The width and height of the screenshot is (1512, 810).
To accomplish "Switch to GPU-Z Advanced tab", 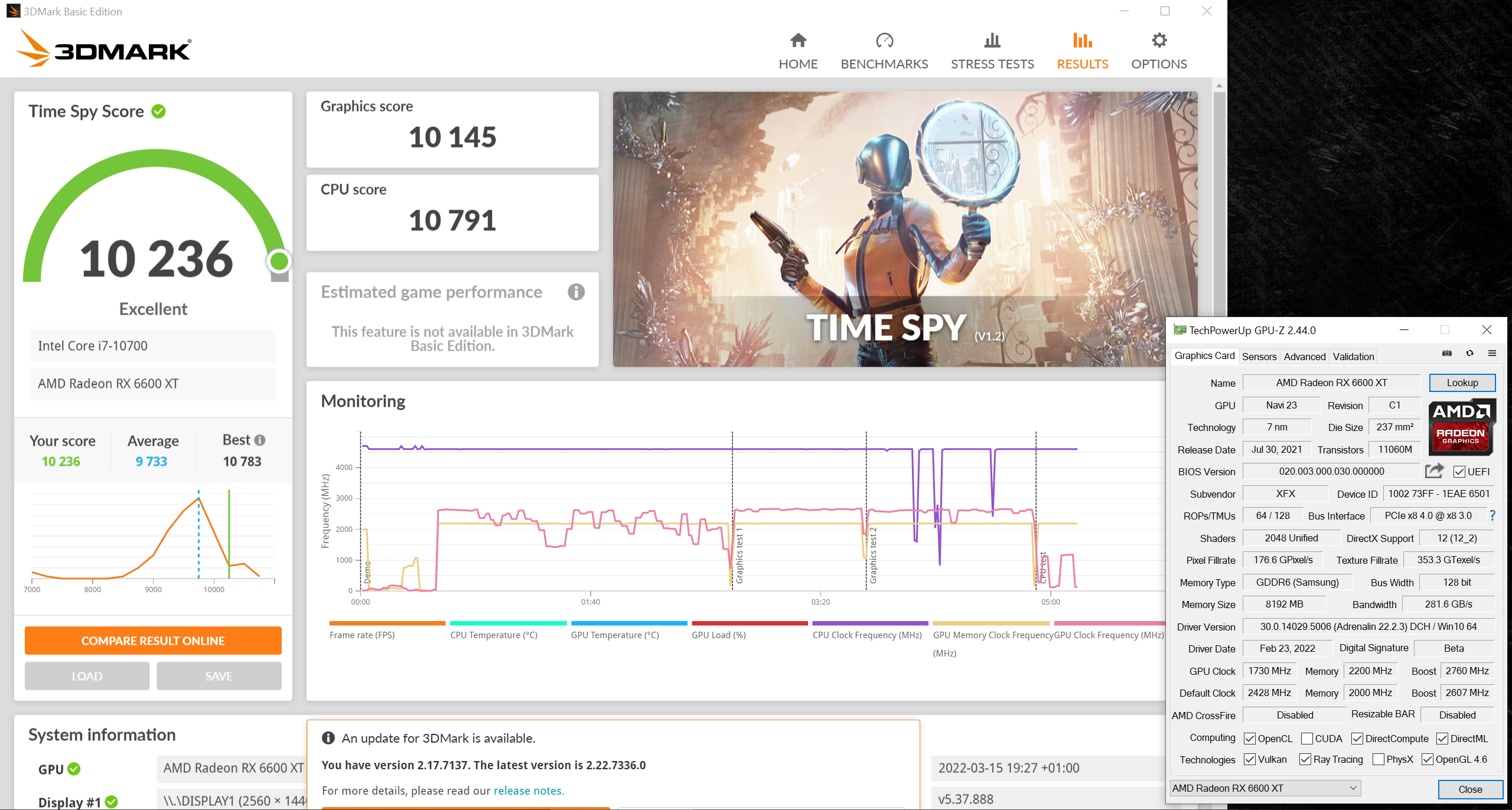I will (1304, 357).
